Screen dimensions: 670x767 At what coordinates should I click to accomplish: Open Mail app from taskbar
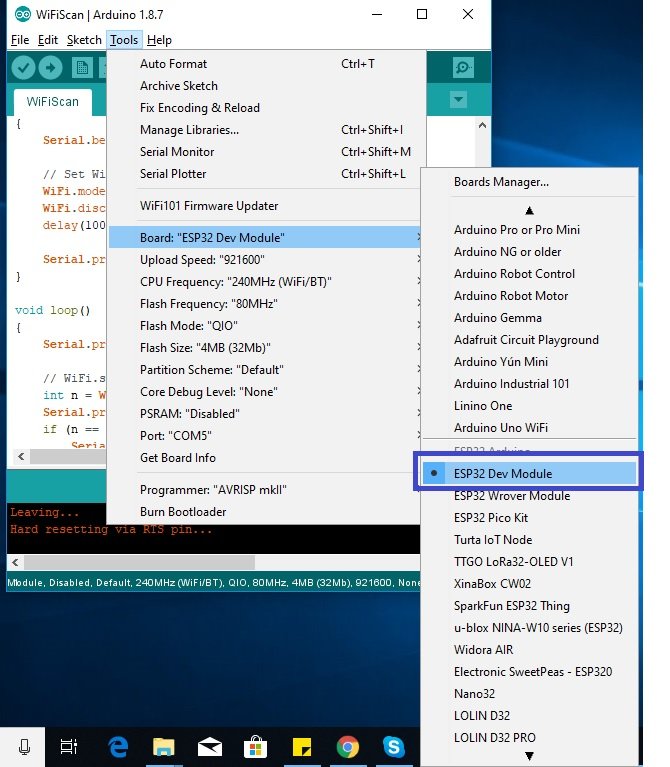[x=210, y=747]
